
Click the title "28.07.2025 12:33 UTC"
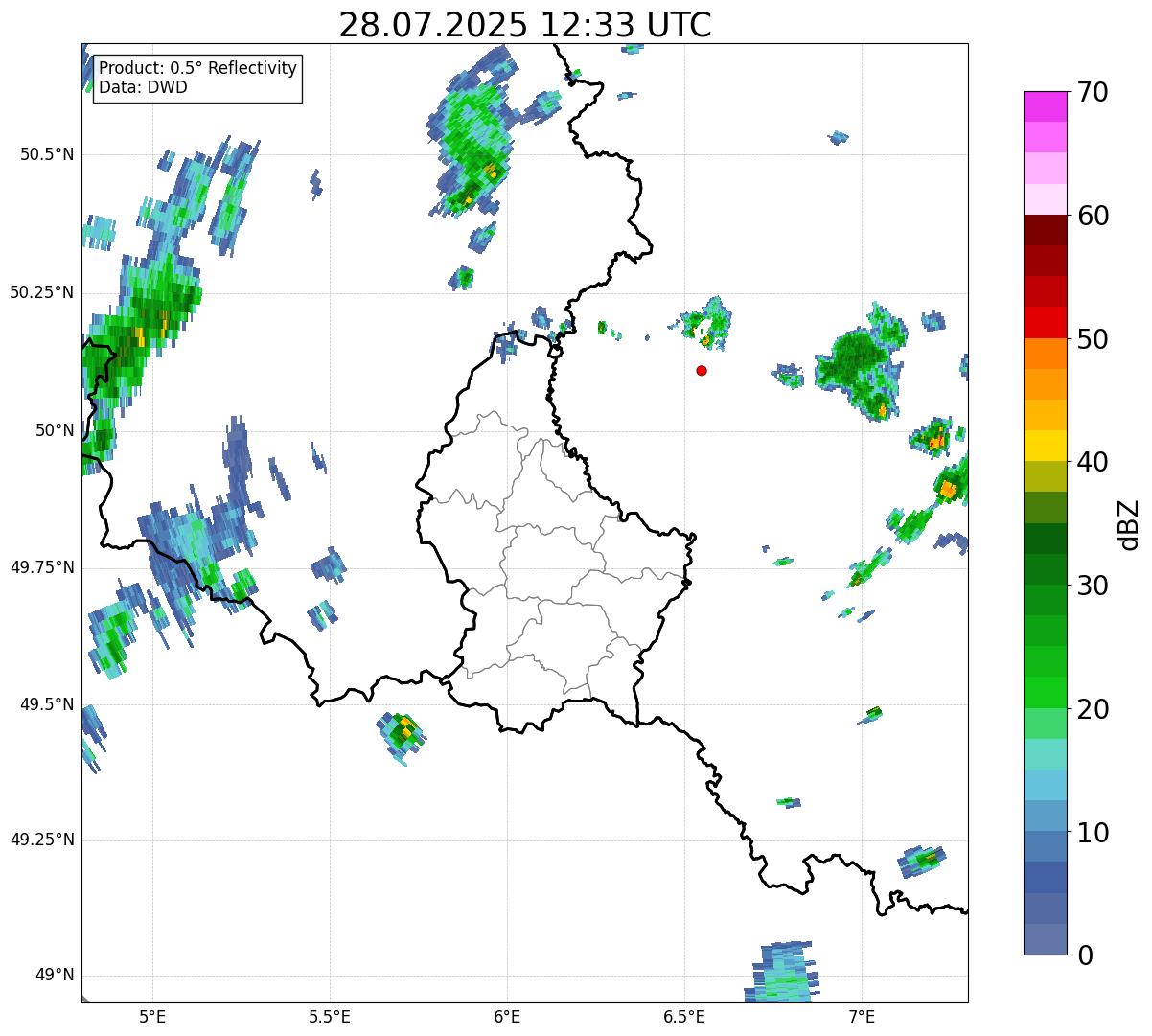(525, 25)
